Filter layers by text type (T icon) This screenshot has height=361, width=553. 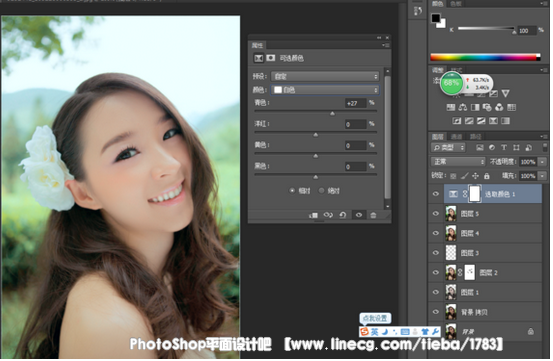coord(504,147)
